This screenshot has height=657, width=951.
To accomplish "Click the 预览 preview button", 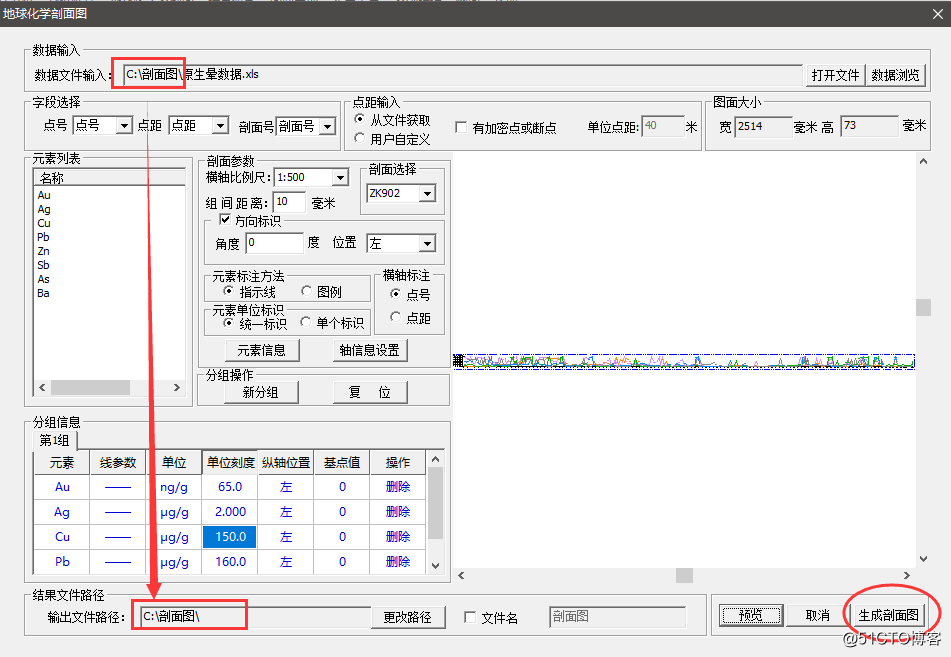I will pos(751,615).
